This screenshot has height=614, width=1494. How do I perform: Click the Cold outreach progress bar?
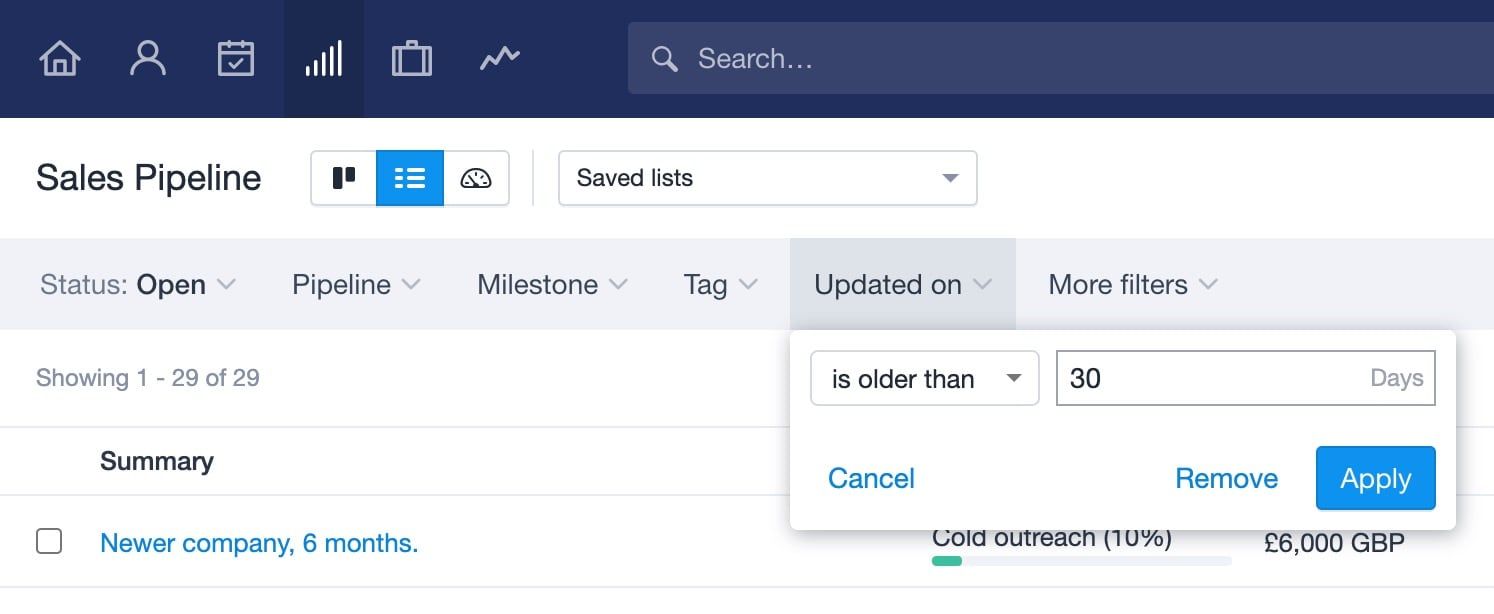tap(1082, 561)
